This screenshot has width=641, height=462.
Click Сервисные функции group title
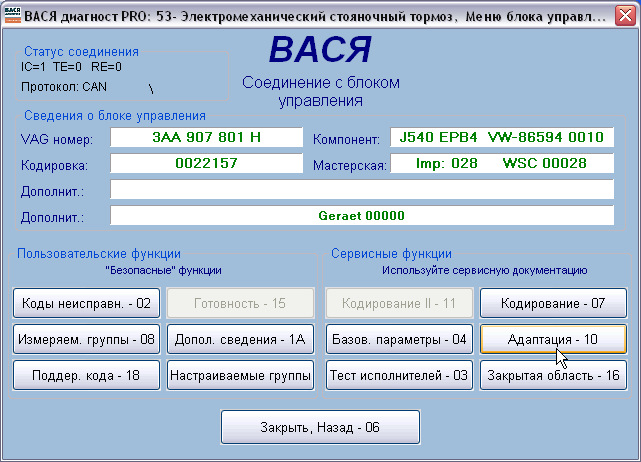click(x=391, y=253)
